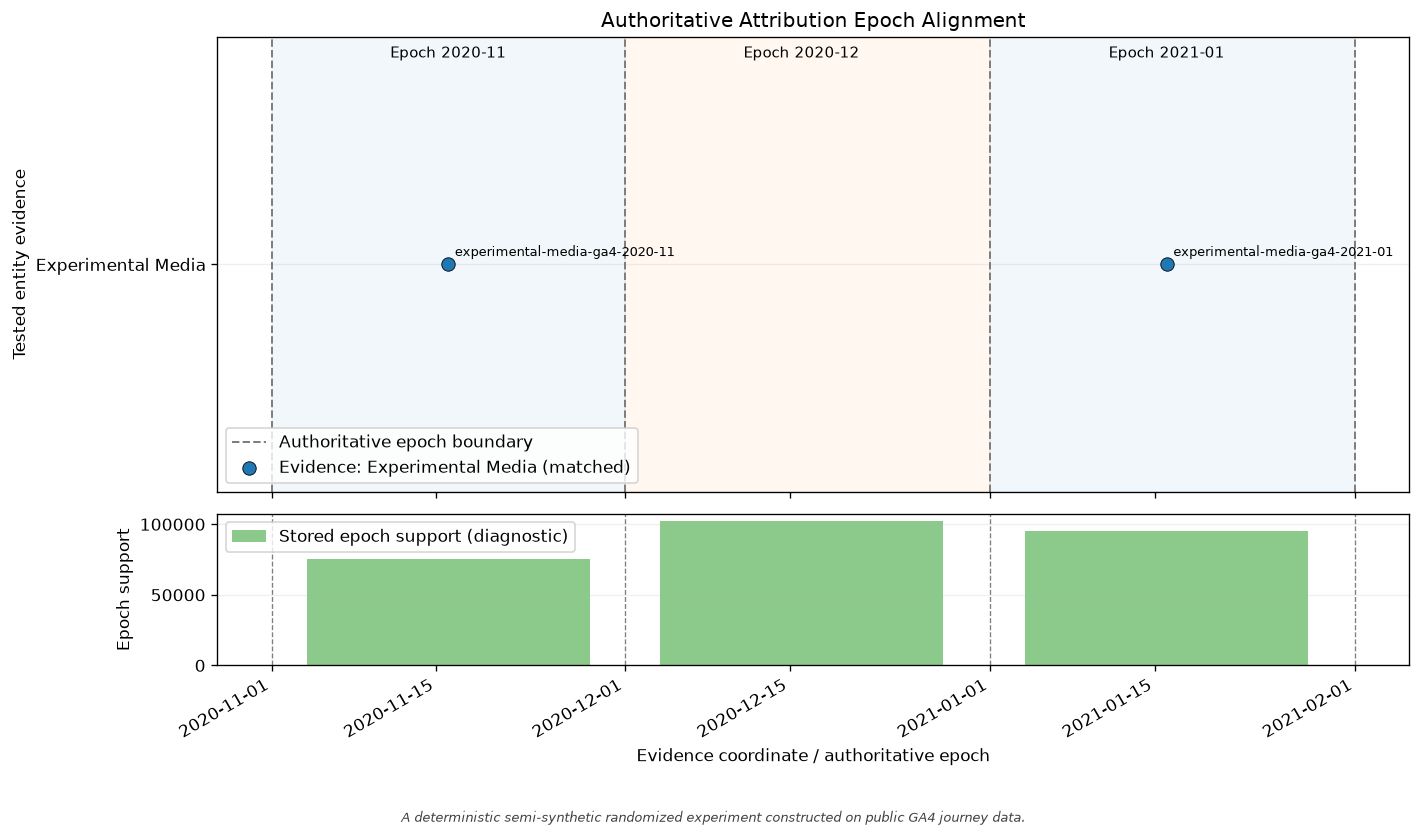The height and width of the screenshot is (837, 1421).
Task: Select the 2020-12 epoch support bar
Action: tap(801, 593)
